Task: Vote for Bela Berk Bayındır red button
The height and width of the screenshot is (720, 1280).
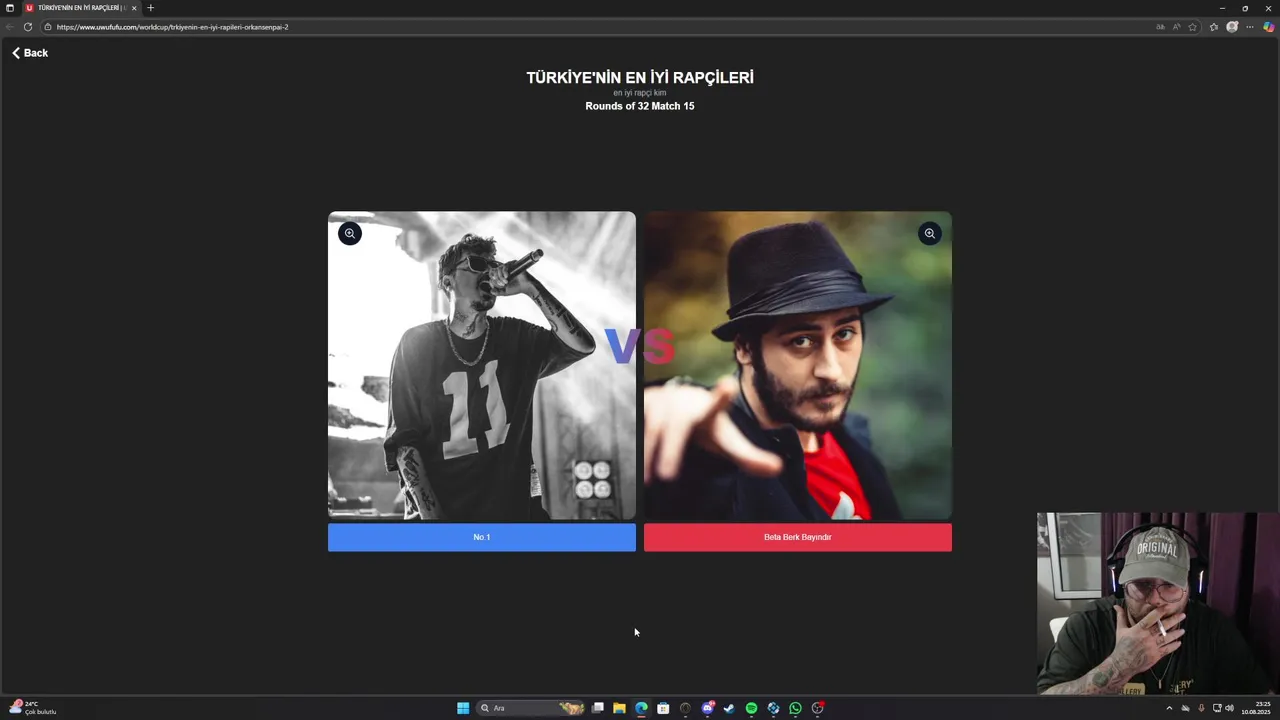Action: 798,537
